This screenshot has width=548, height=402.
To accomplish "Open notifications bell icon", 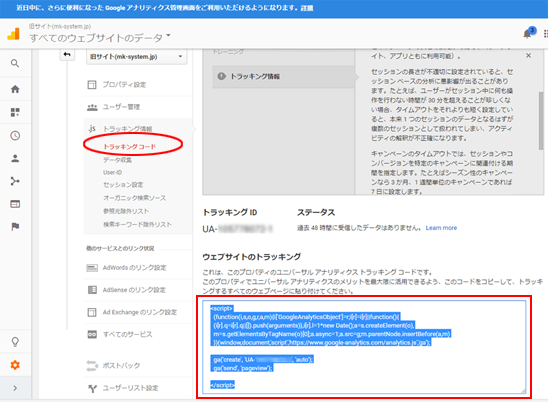I will point(527,34).
